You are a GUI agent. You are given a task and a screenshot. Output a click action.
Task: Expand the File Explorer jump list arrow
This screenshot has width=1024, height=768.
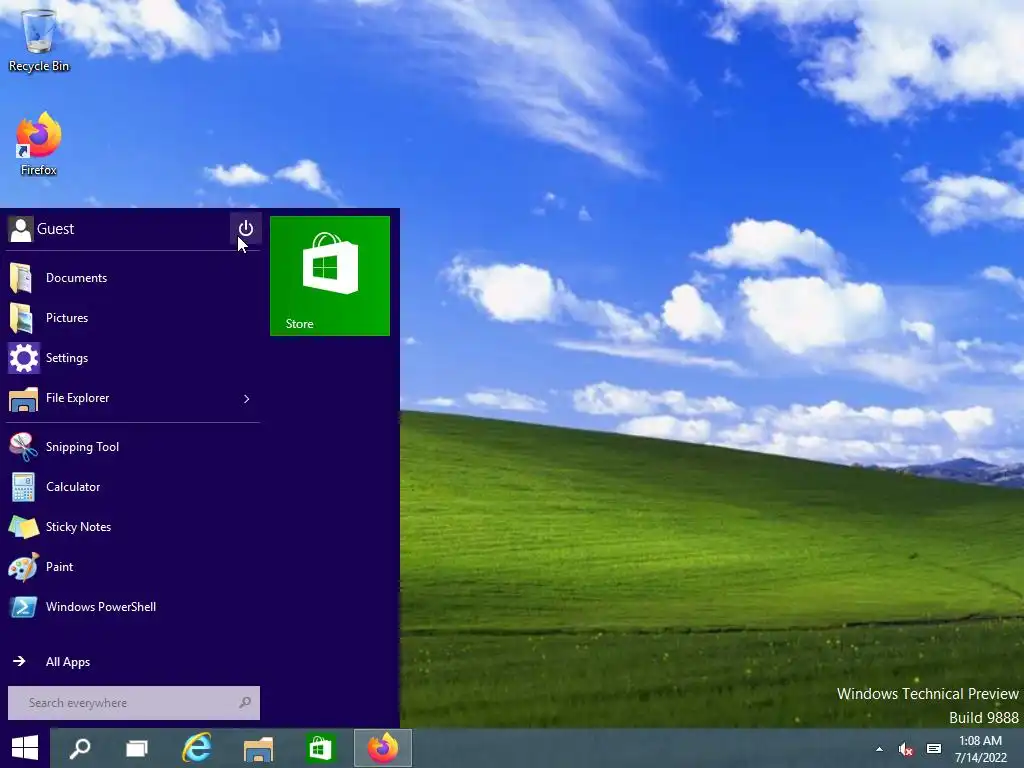246,398
